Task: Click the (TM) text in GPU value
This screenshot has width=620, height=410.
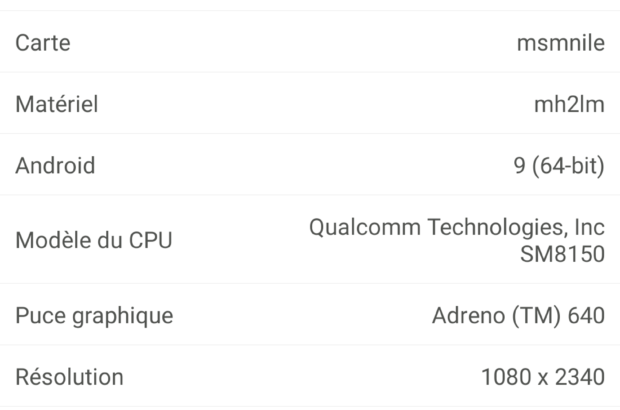Action: pyautogui.click(x=534, y=316)
